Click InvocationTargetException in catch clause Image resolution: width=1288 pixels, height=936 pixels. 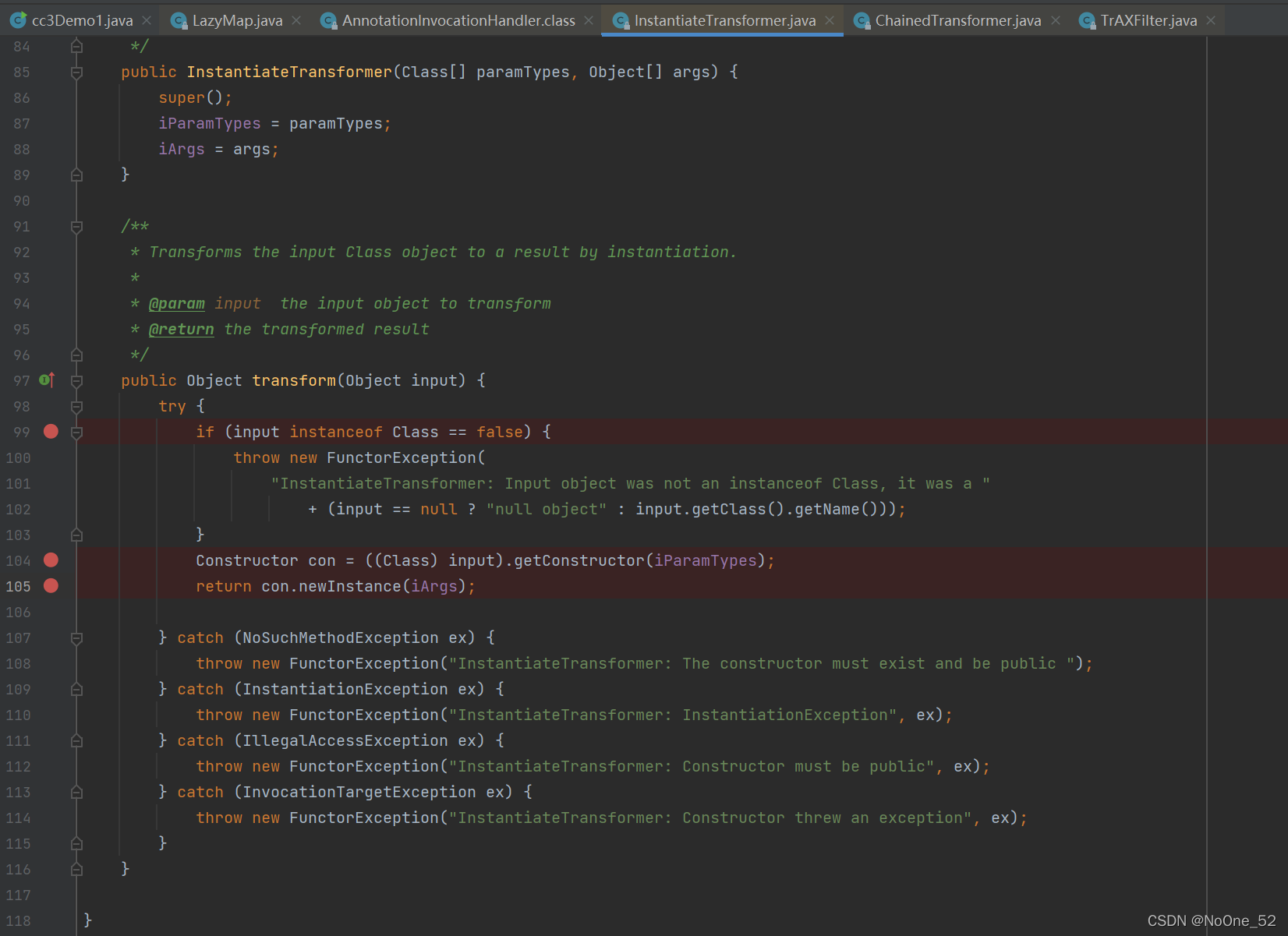359,792
